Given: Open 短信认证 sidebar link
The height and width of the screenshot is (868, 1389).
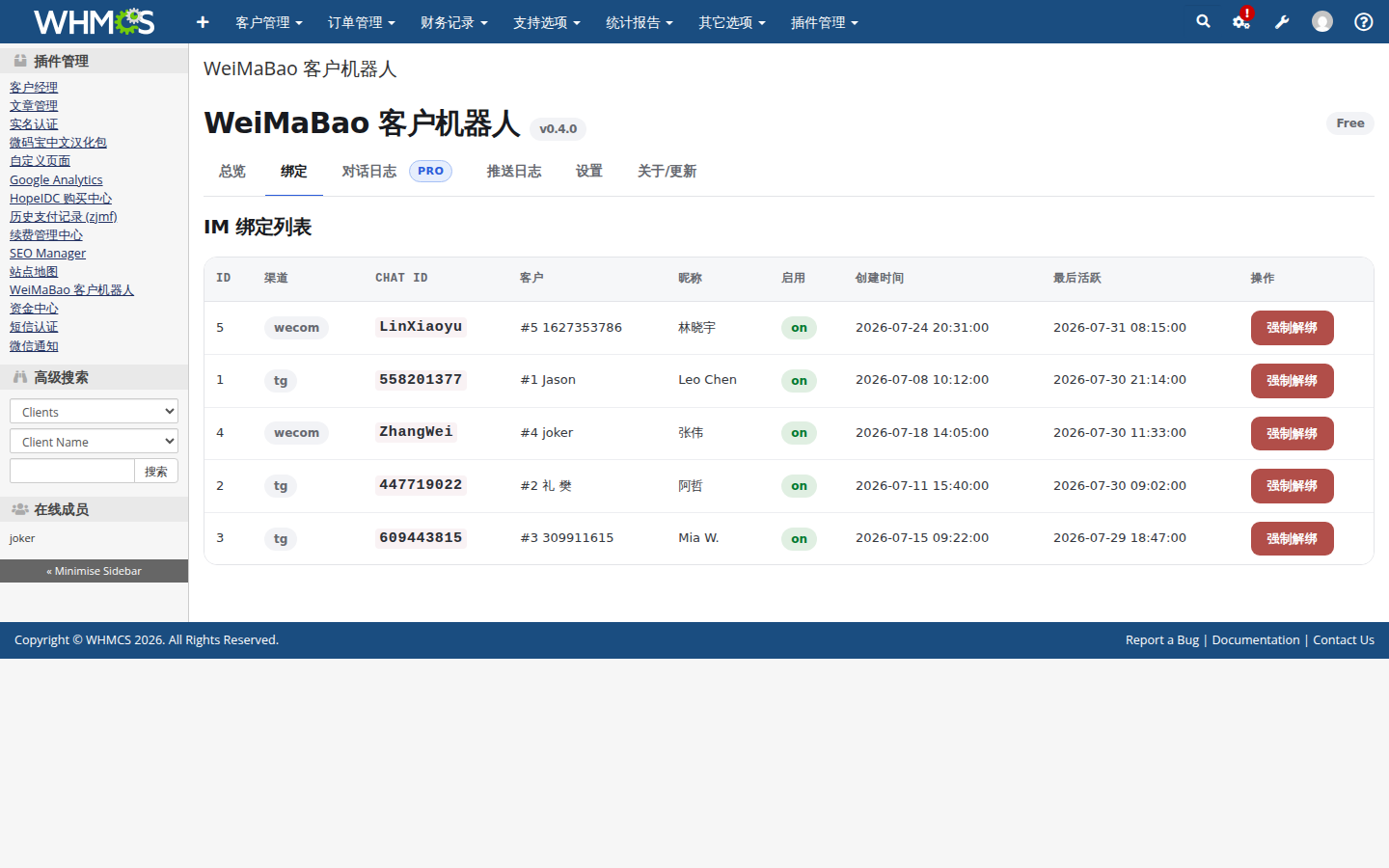Looking at the screenshot, I should click(x=34, y=327).
